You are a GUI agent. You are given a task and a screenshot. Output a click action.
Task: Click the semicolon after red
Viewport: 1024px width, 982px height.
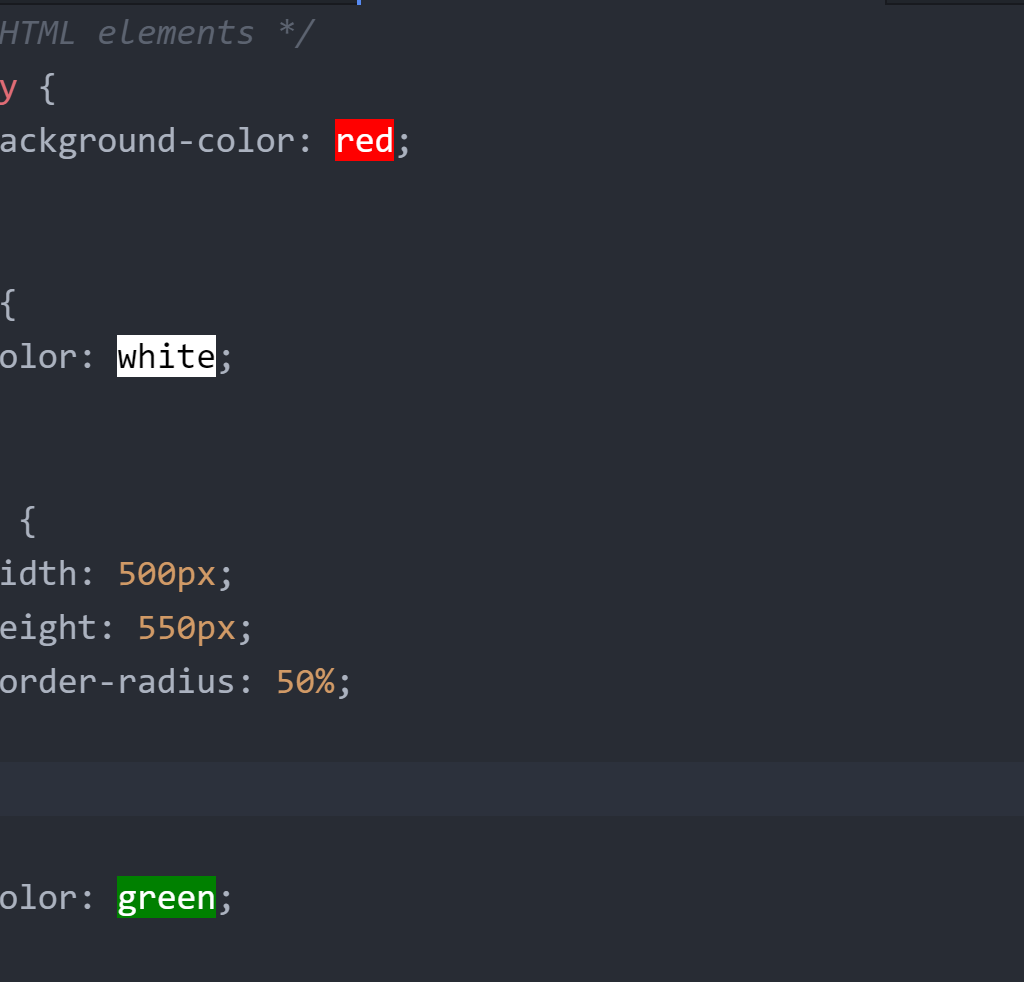tap(404, 141)
